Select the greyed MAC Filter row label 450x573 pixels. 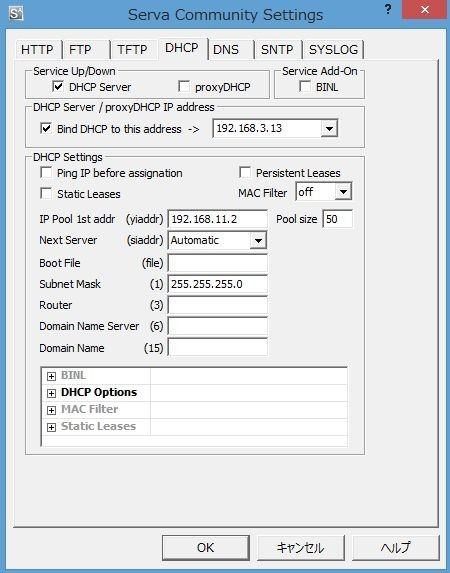pyautogui.click(x=90, y=409)
